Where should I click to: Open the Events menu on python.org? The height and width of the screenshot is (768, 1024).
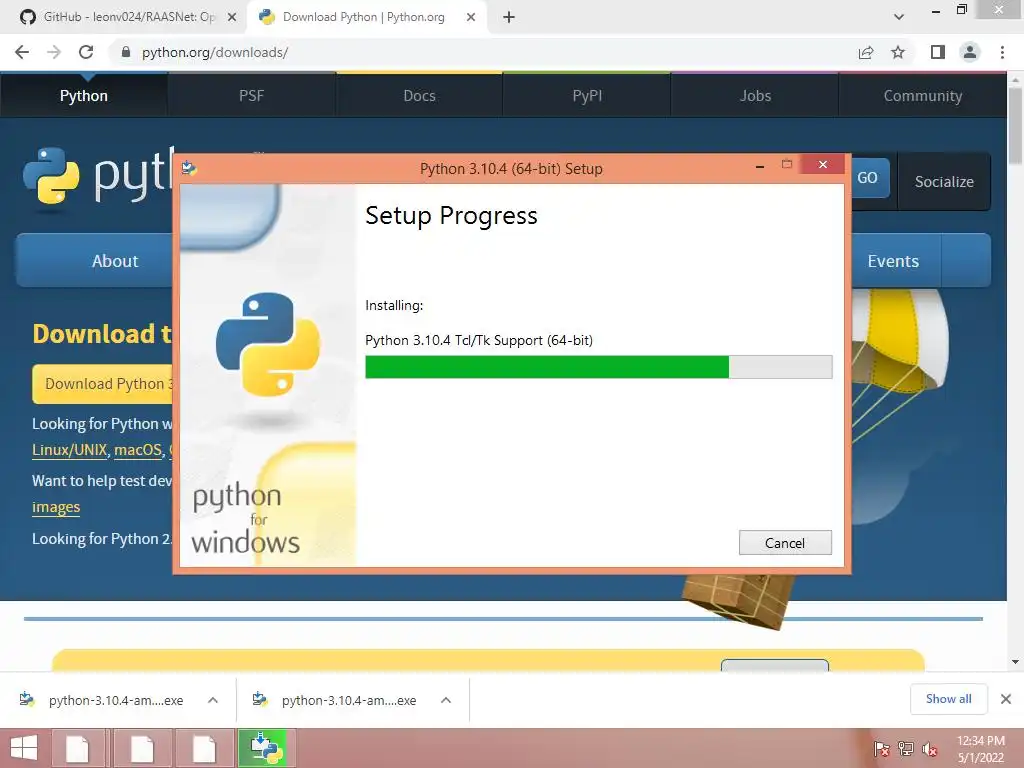click(893, 261)
